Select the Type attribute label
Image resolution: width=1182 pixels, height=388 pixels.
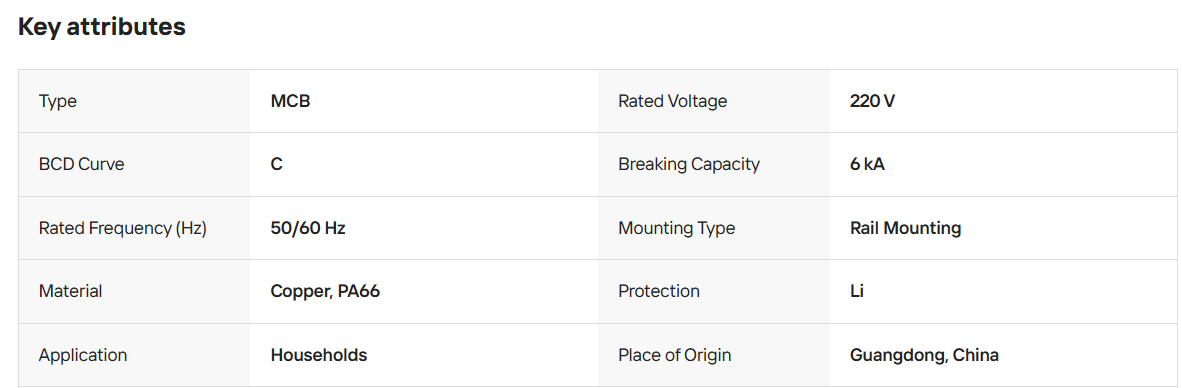pyautogui.click(x=58, y=101)
